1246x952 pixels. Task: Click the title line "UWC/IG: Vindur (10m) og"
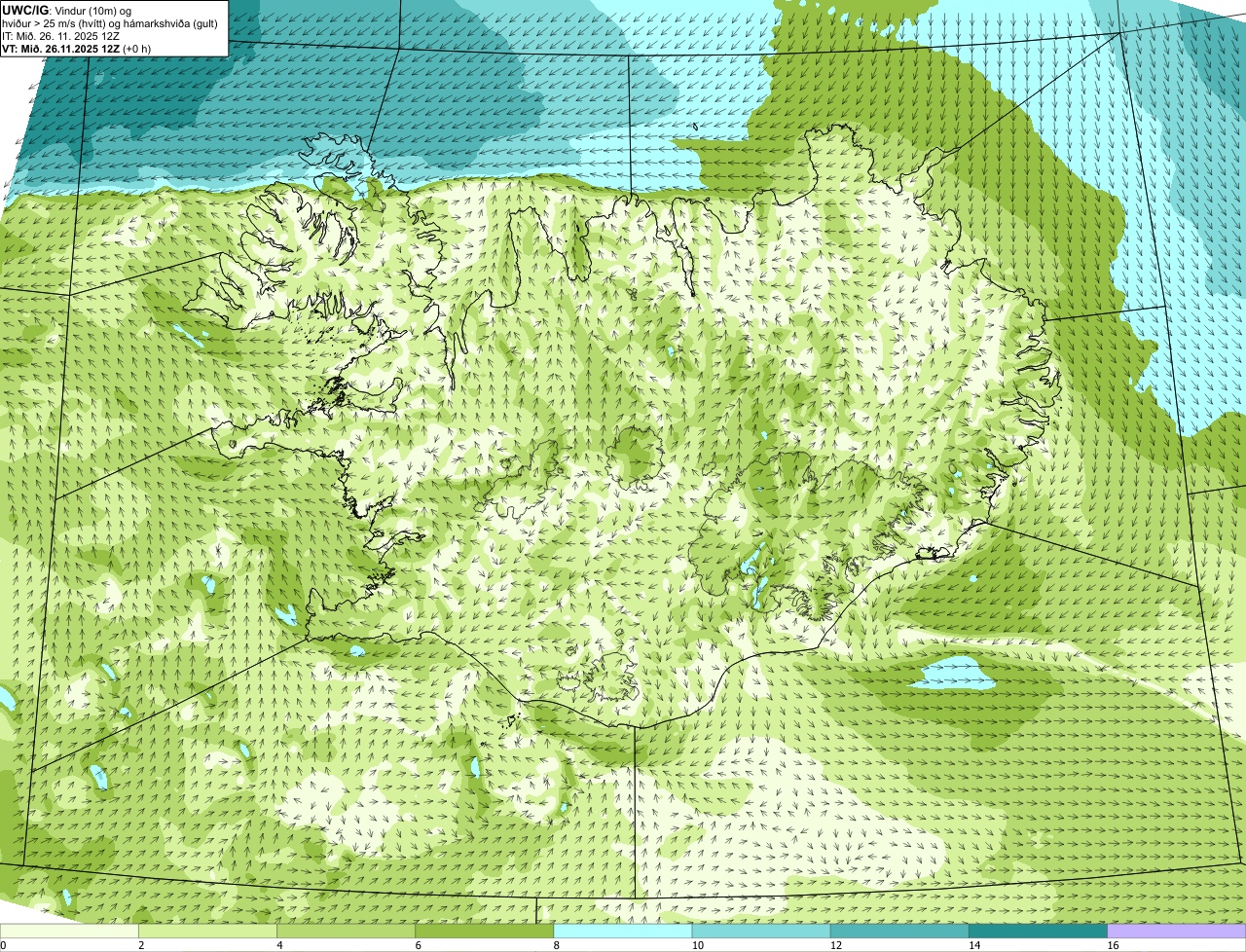pos(66,11)
